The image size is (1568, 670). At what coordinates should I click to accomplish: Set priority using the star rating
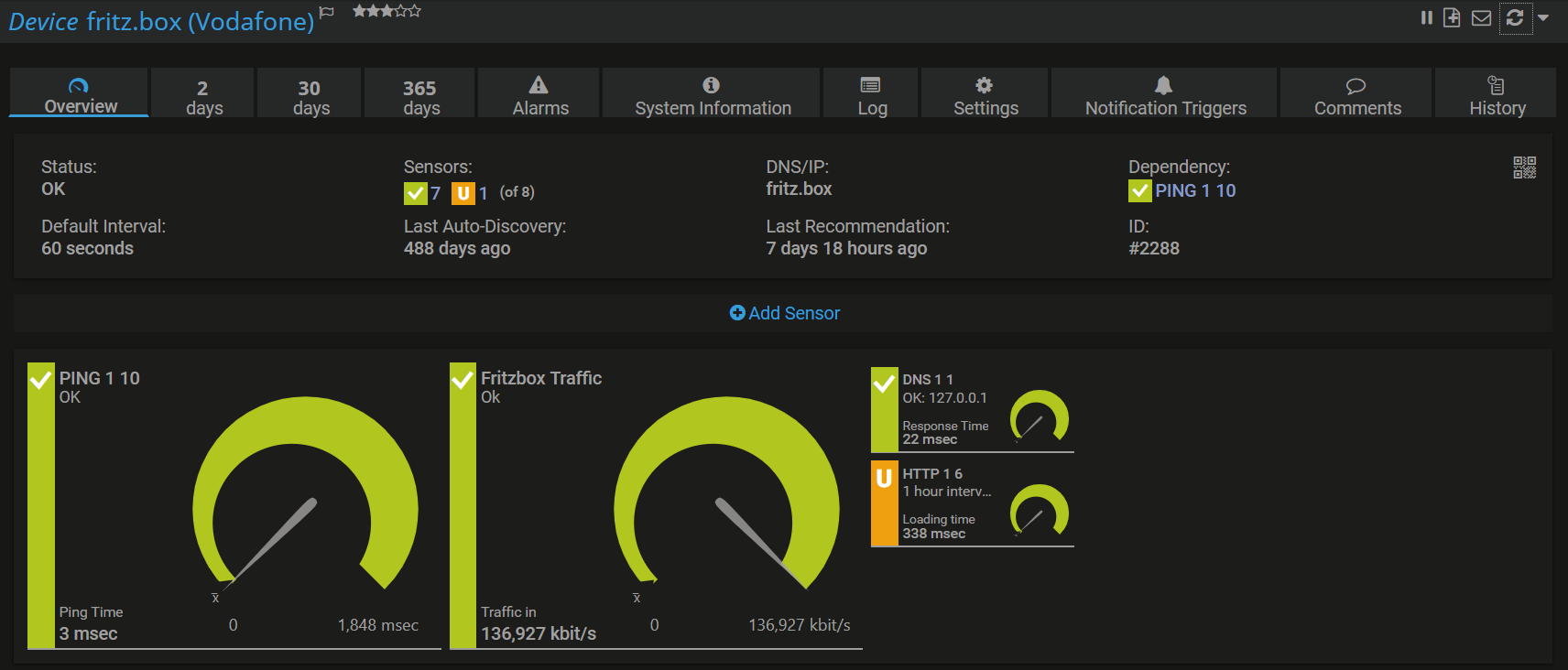(x=387, y=11)
